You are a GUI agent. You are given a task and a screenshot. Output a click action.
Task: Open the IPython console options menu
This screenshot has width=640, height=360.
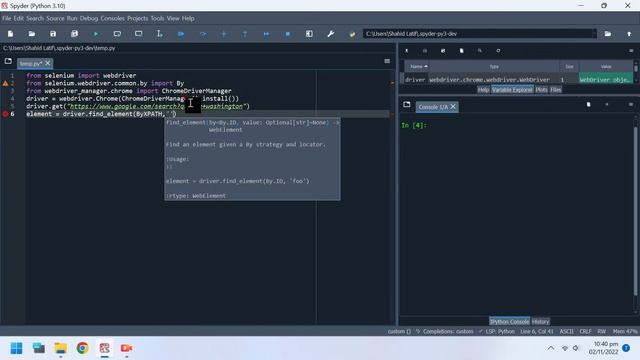point(631,104)
